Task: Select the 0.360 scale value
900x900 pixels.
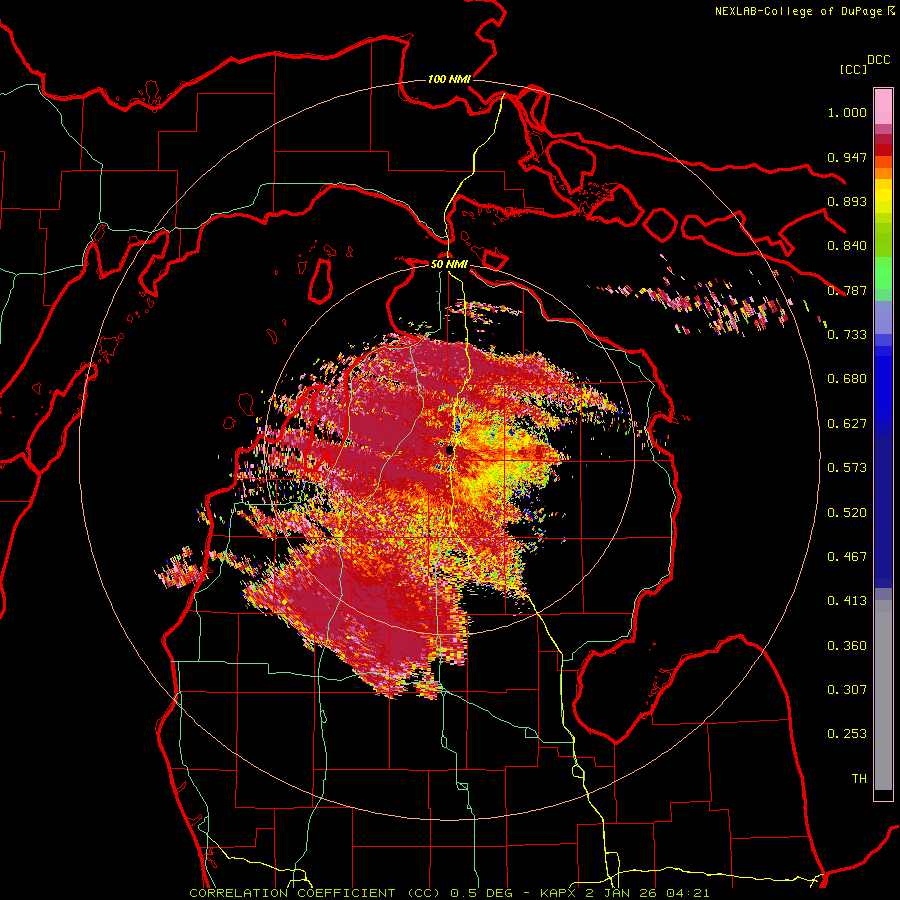Action: point(847,646)
